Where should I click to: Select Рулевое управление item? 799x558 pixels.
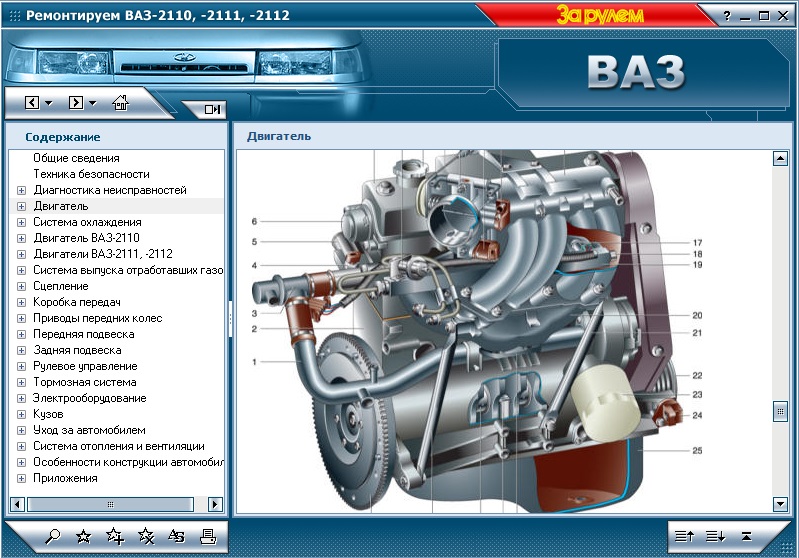(85, 366)
